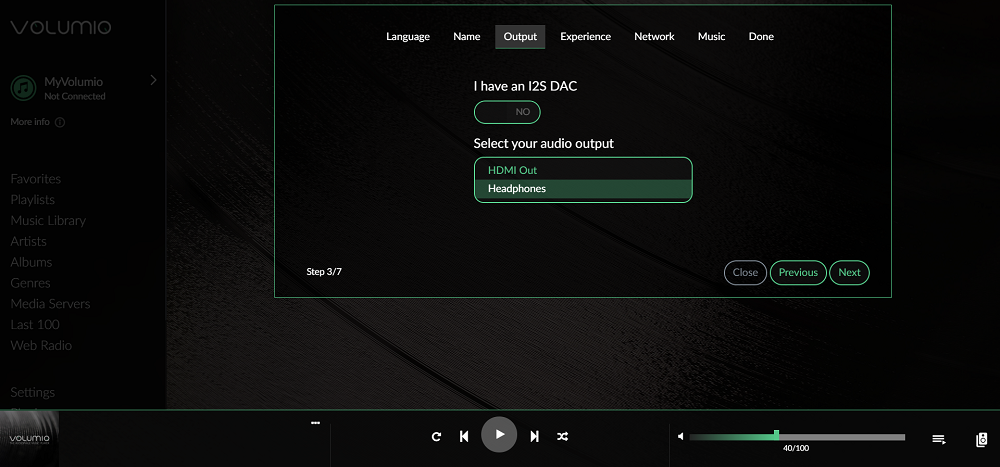This screenshot has width=1000, height=467.
Task: Open the Music tab
Action: pyautogui.click(x=712, y=36)
